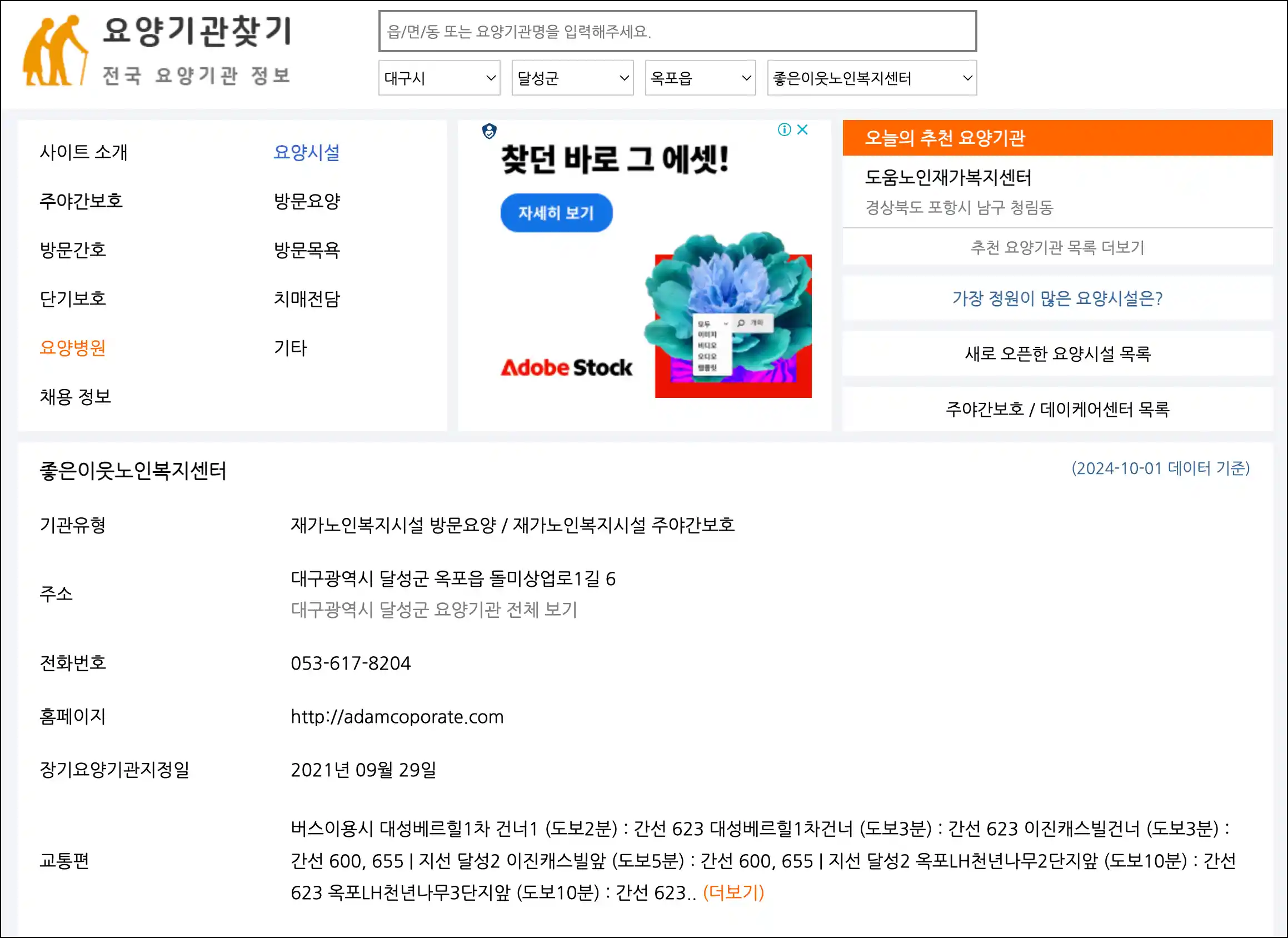The image size is (1288, 938).
Task: Open the 방문목욕 category
Action: point(307,250)
